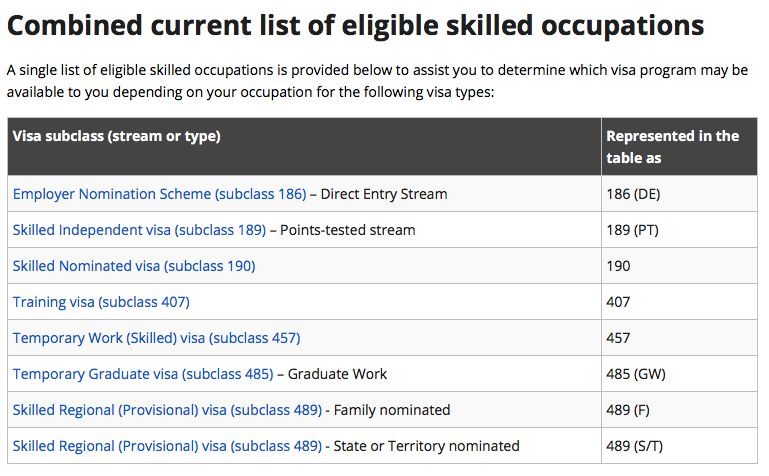
Task: Open Temporary Graduate visa (subclass 485) link
Action: pyautogui.click(x=143, y=374)
